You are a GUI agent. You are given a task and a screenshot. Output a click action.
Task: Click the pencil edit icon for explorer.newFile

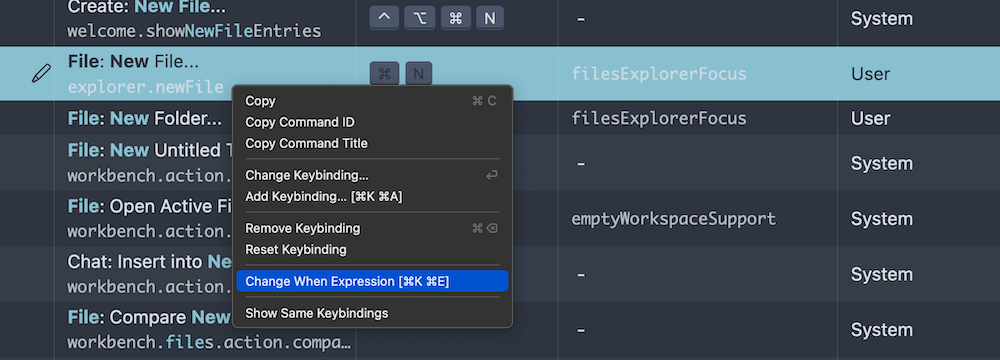41,73
